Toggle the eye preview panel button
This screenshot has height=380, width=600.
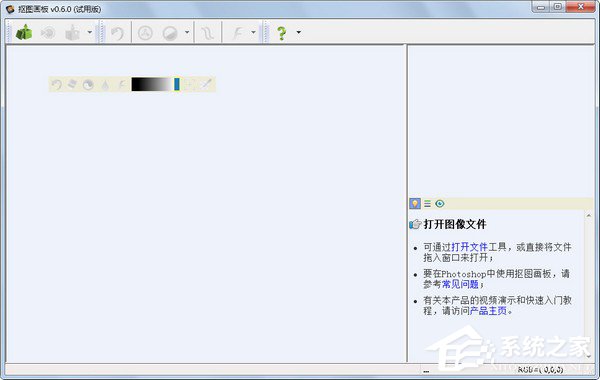pos(440,204)
